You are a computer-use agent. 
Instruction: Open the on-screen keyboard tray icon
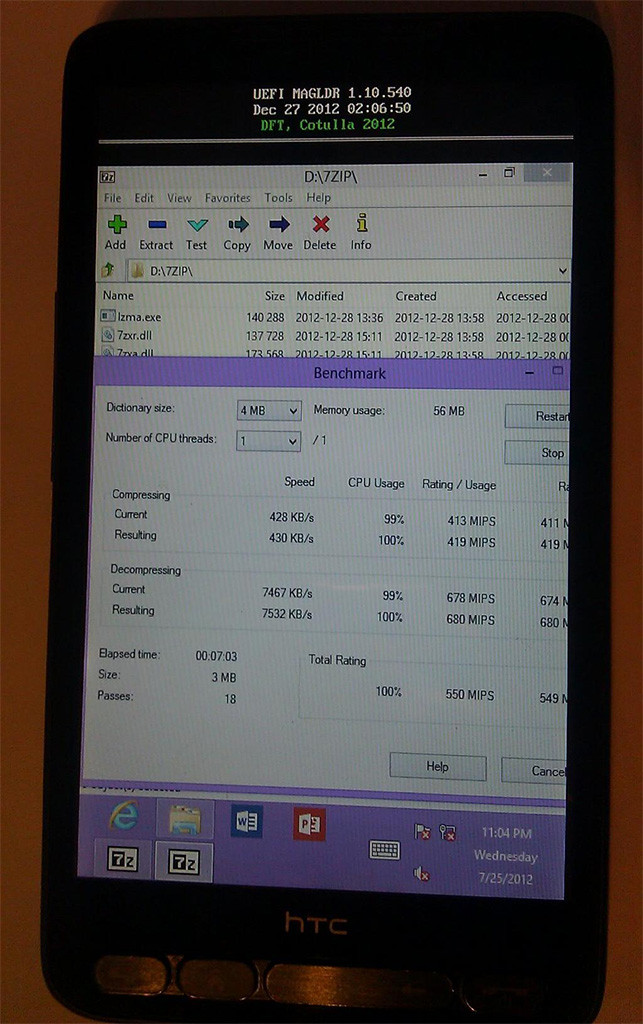point(384,849)
